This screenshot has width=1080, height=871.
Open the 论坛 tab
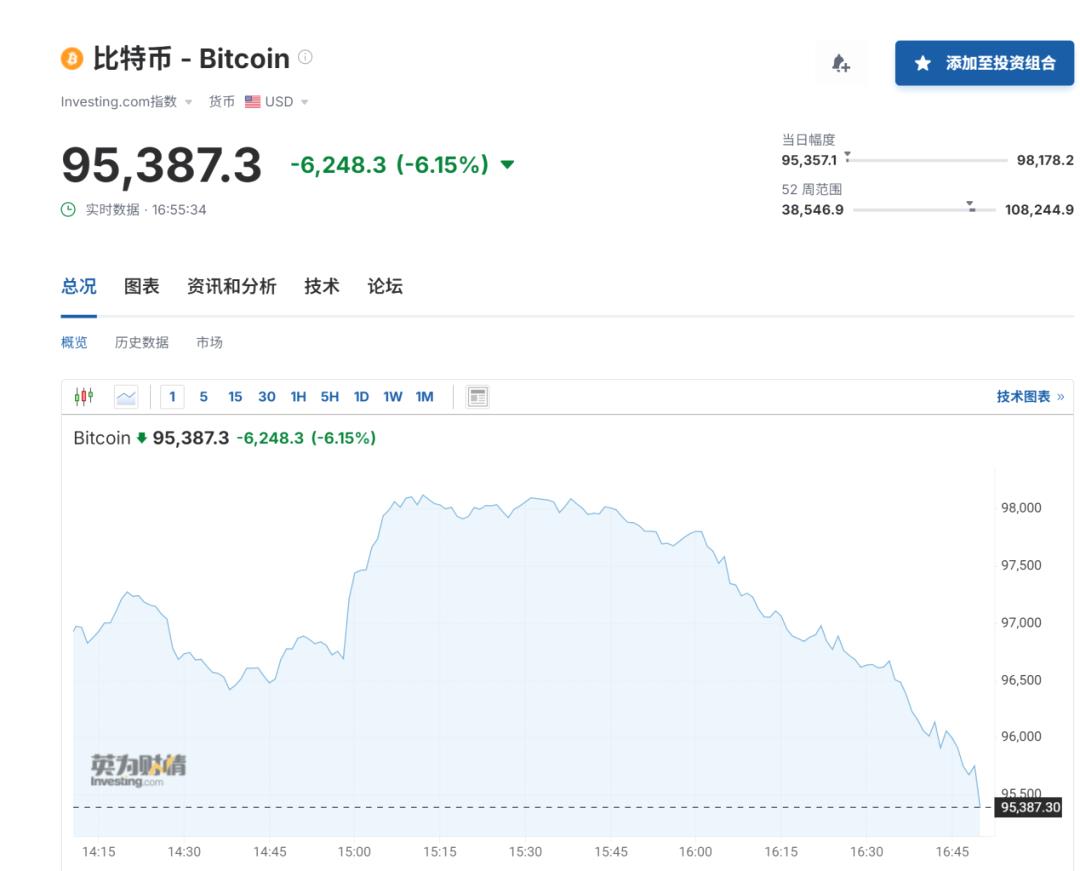(384, 287)
